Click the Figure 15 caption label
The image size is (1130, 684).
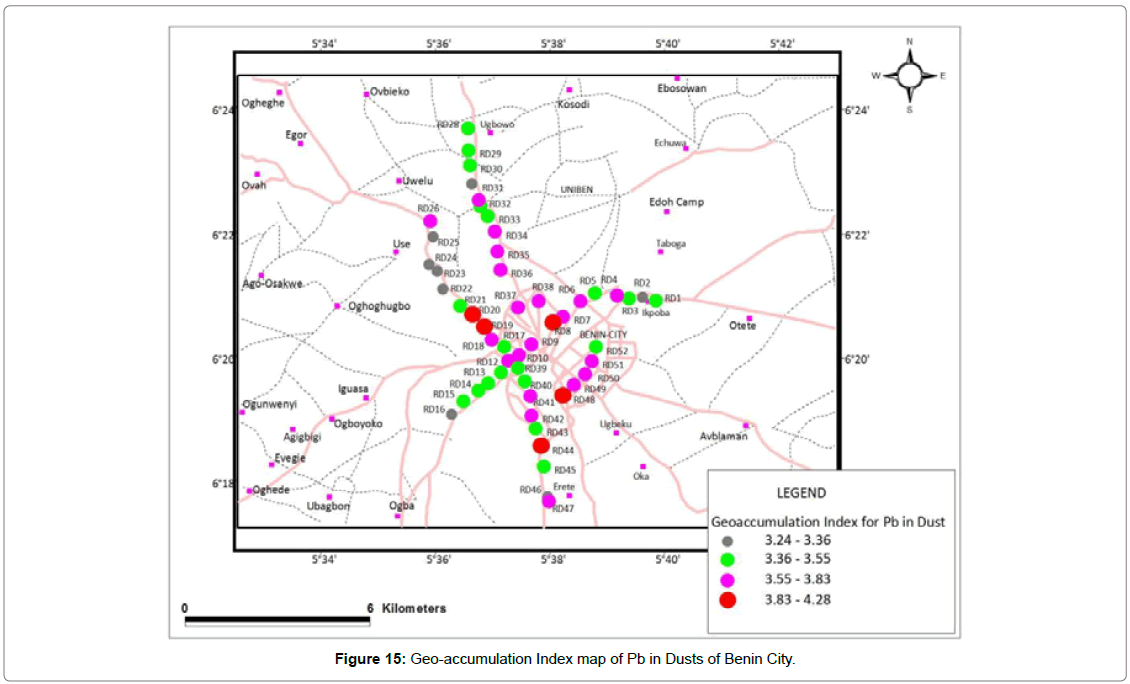[x=564, y=659]
